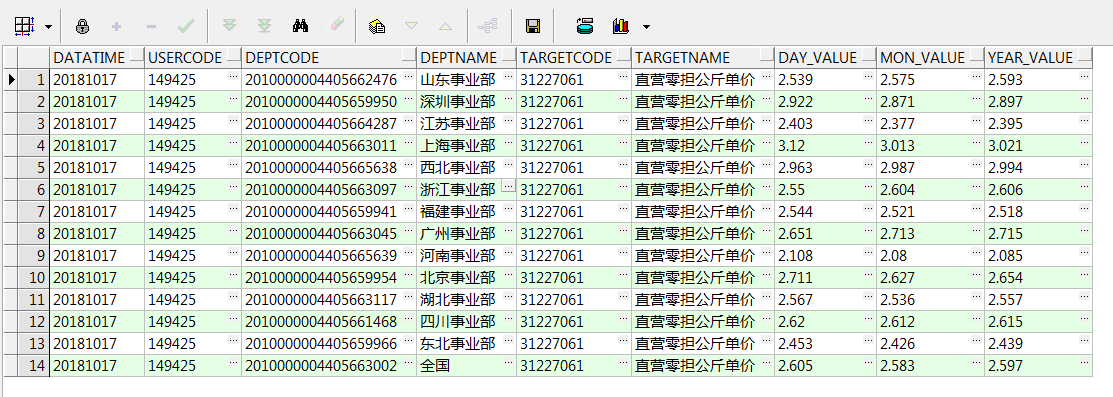Select DATATIME cell in row 12
This screenshot has height=397, width=1113.
tap(97, 322)
